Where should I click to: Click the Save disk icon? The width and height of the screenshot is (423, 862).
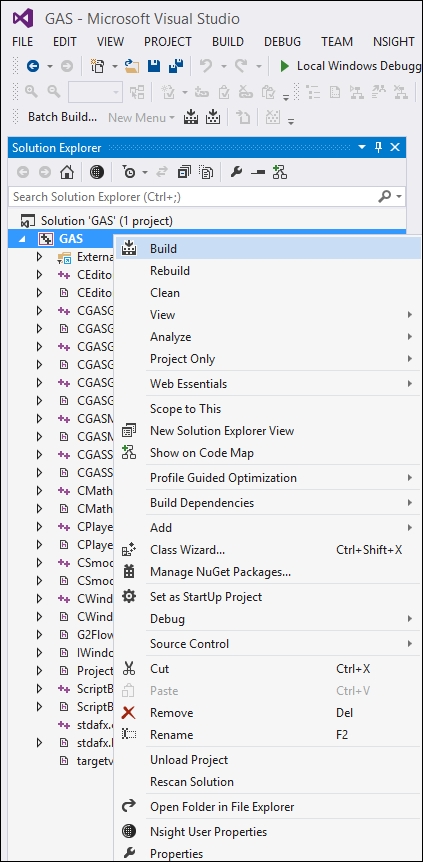pos(154,66)
